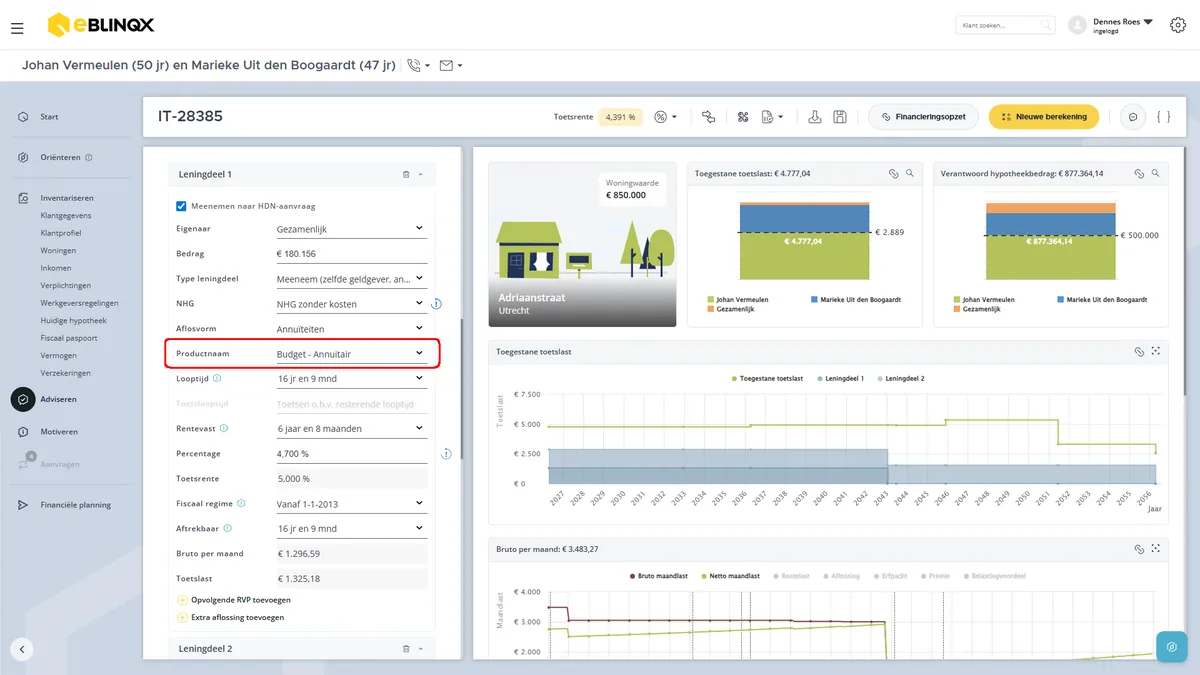Screen dimensions: 1200x675
Task: Open the curly braces icon
Action: pos(1163,117)
